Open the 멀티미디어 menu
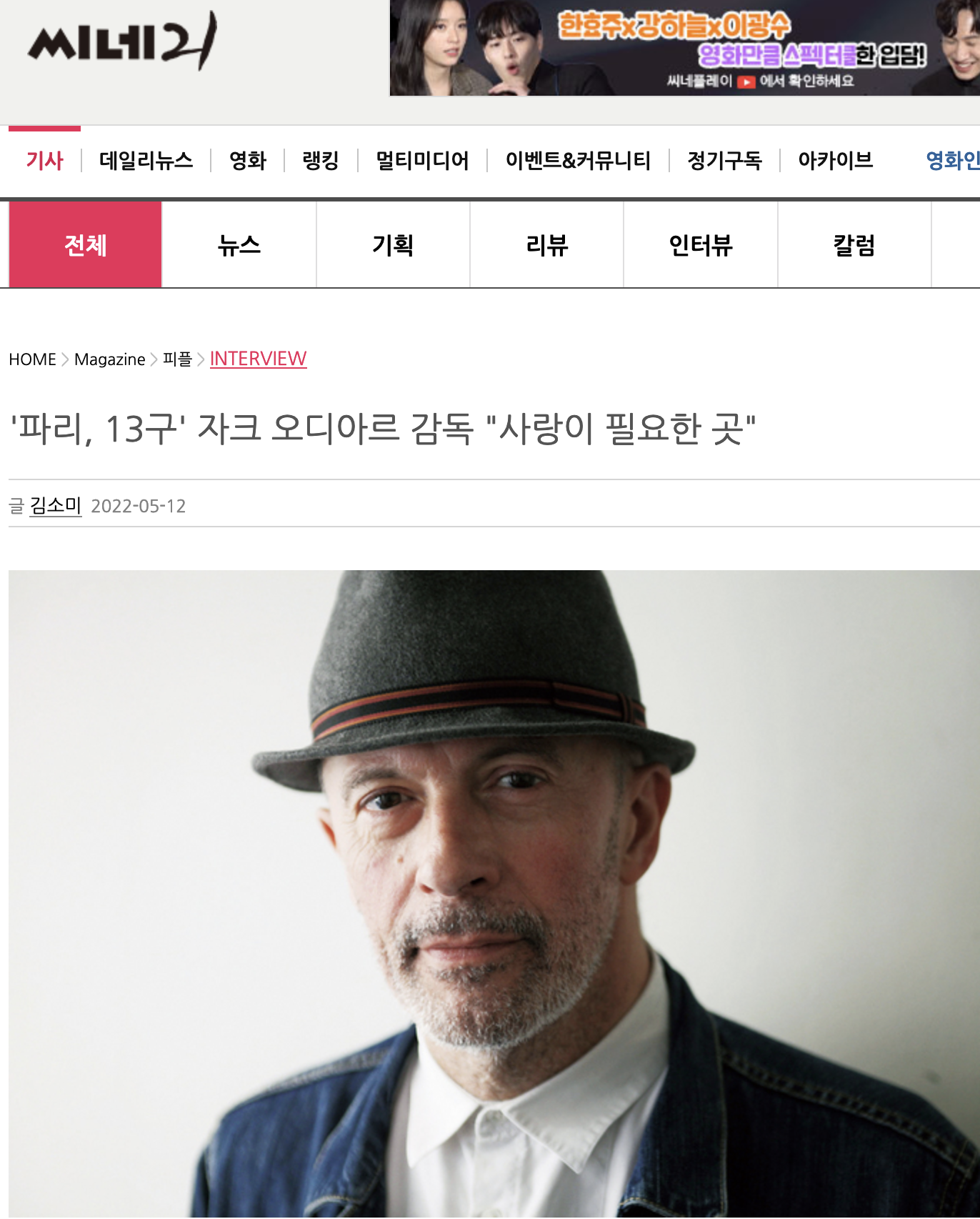The height and width of the screenshot is (1219, 980). pos(422,160)
